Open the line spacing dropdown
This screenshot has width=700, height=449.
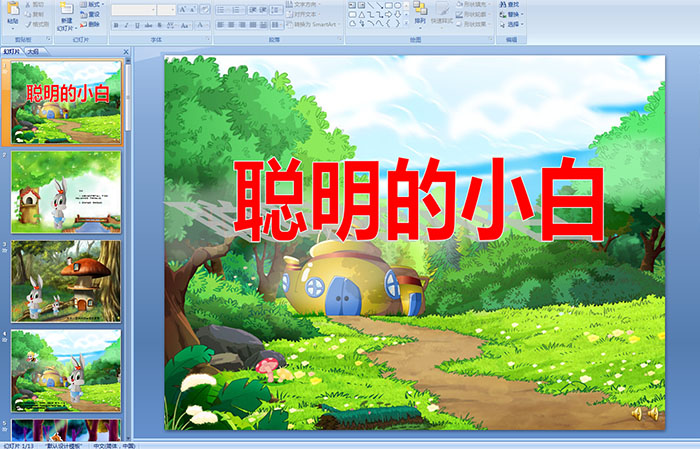coord(276,10)
